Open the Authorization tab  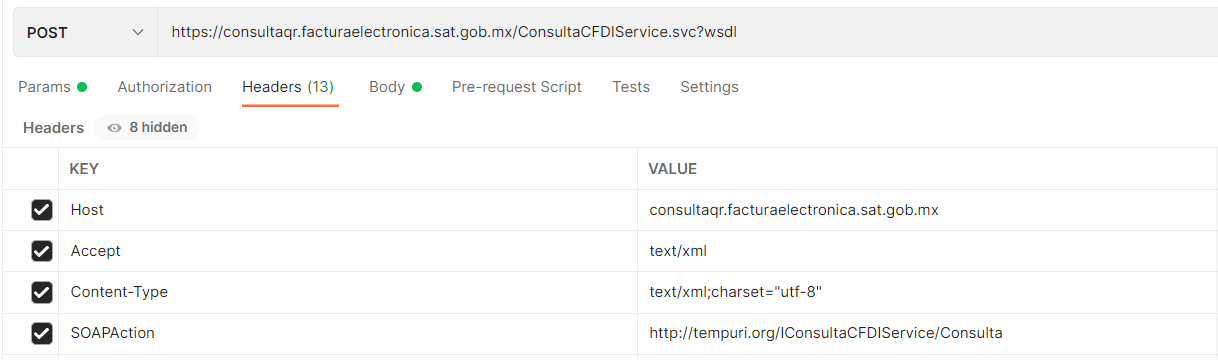point(165,87)
